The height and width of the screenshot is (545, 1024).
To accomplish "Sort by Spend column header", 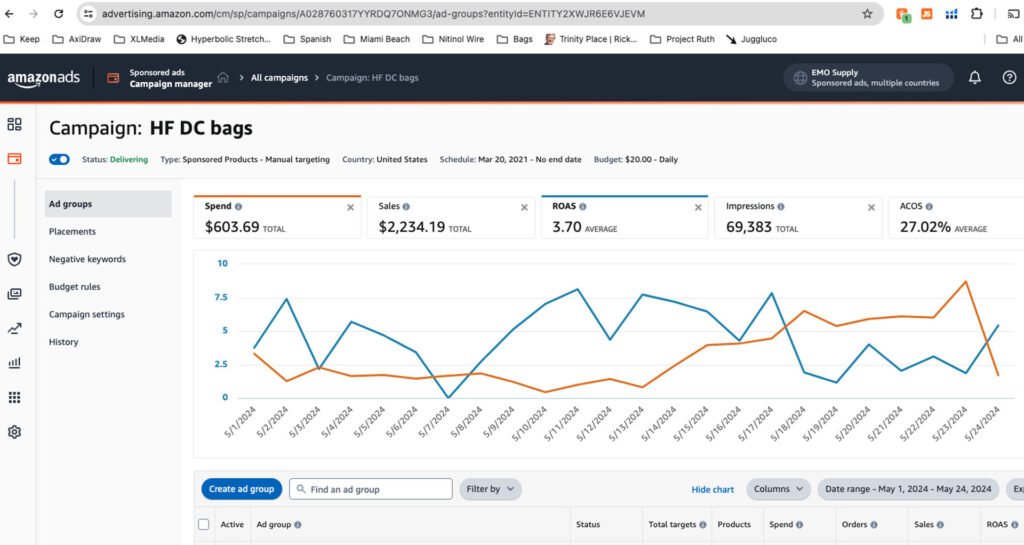I will (x=781, y=525).
